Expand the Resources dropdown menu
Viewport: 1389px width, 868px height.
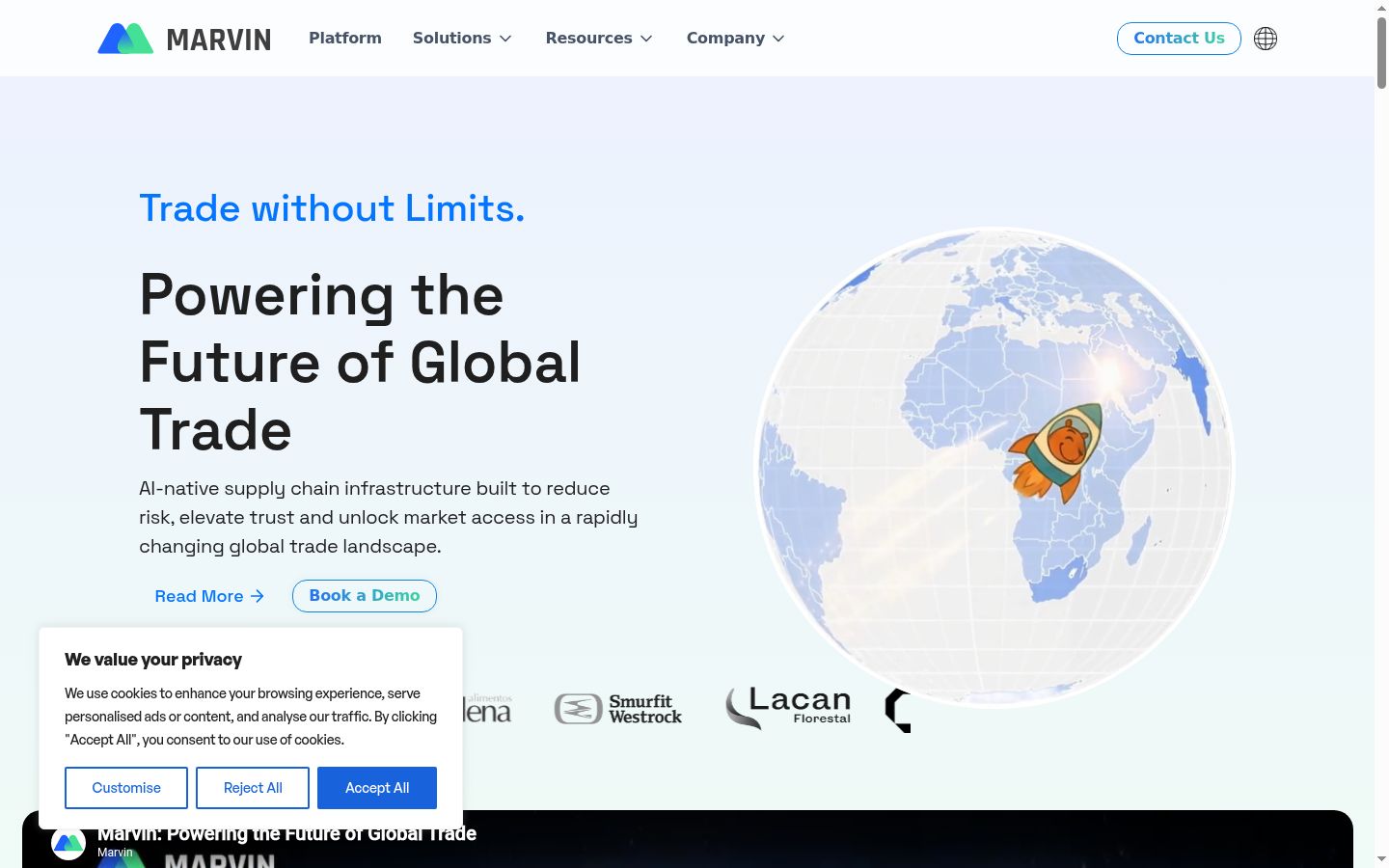tap(599, 39)
